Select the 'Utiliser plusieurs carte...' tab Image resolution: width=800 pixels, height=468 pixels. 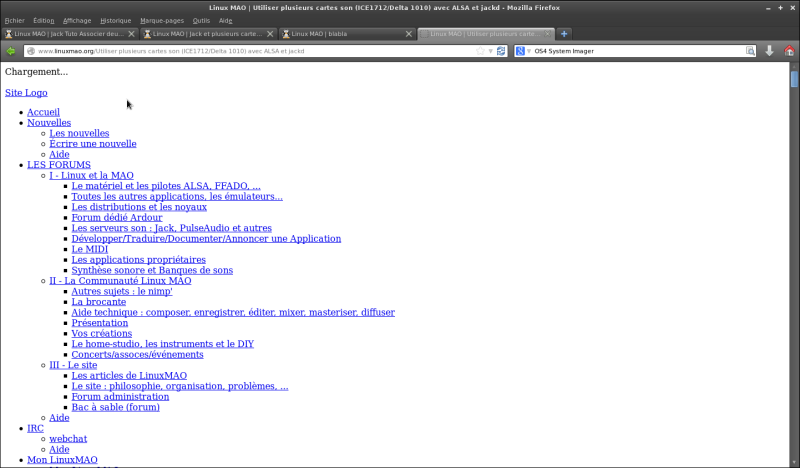(x=485, y=34)
